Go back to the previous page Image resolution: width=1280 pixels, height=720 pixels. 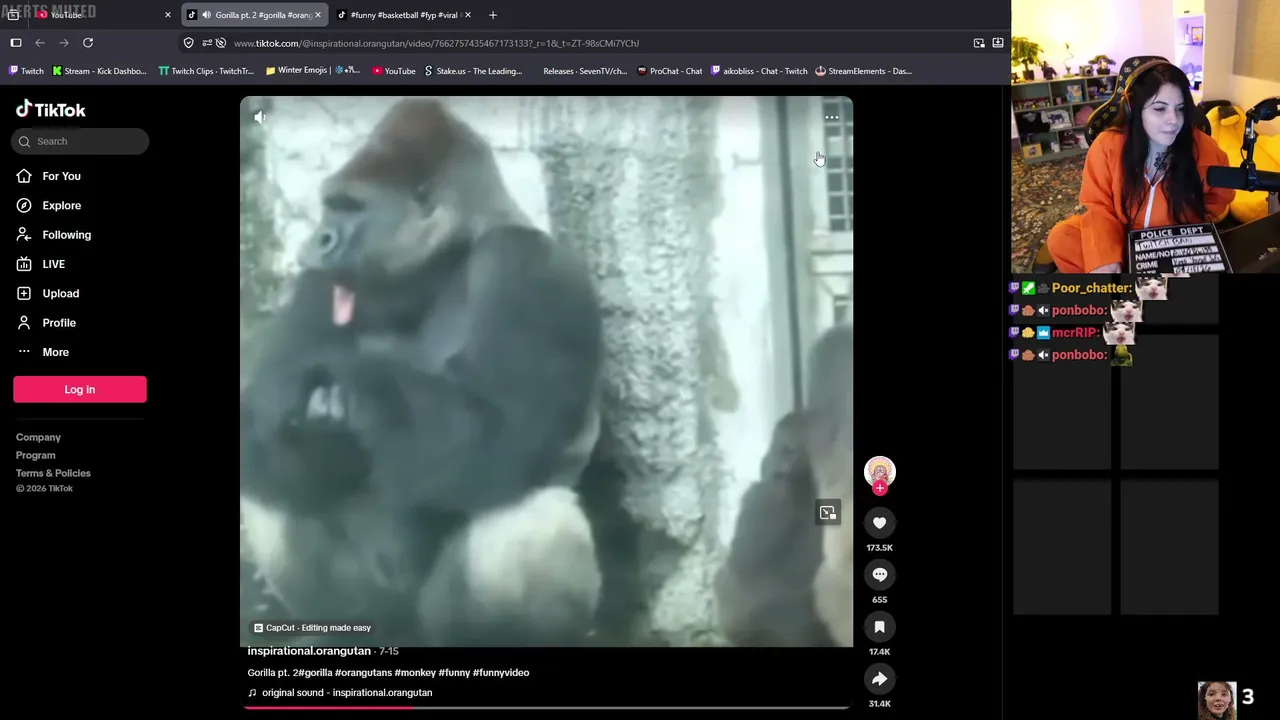tap(40, 43)
